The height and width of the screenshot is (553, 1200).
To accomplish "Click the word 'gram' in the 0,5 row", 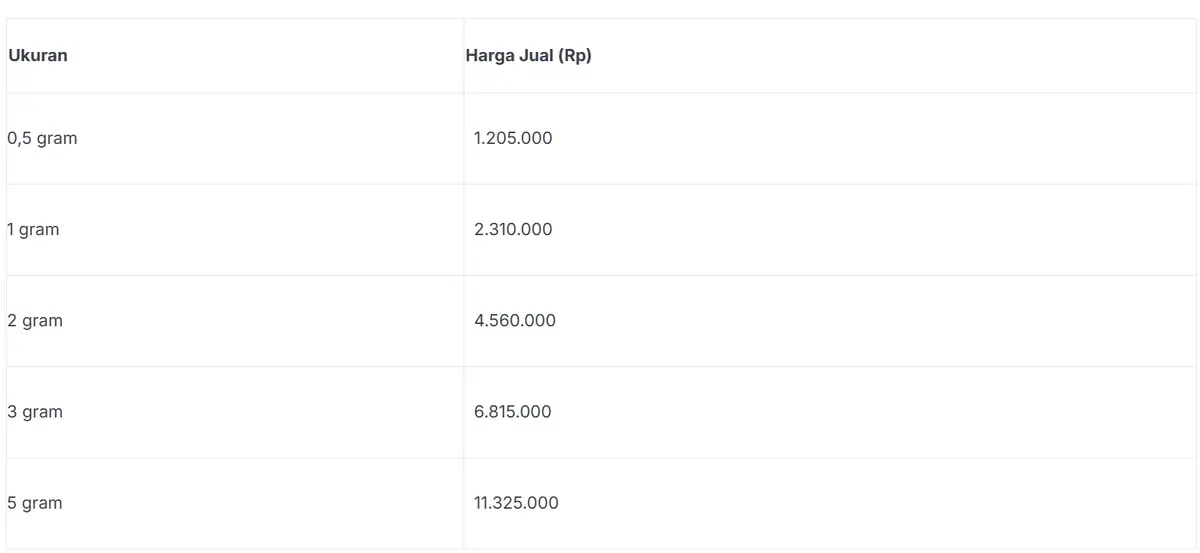I will [x=57, y=138].
